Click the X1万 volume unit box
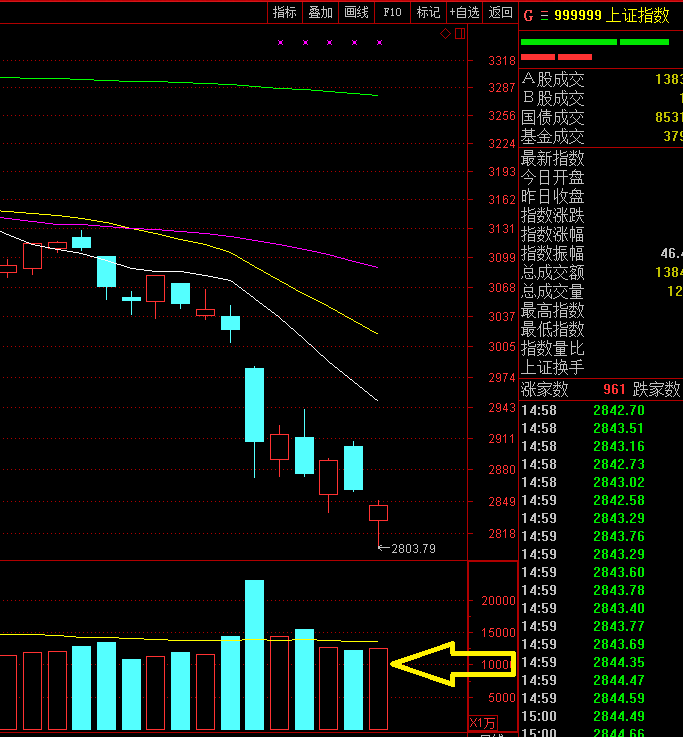The height and width of the screenshot is (737, 683). click(481, 723)
